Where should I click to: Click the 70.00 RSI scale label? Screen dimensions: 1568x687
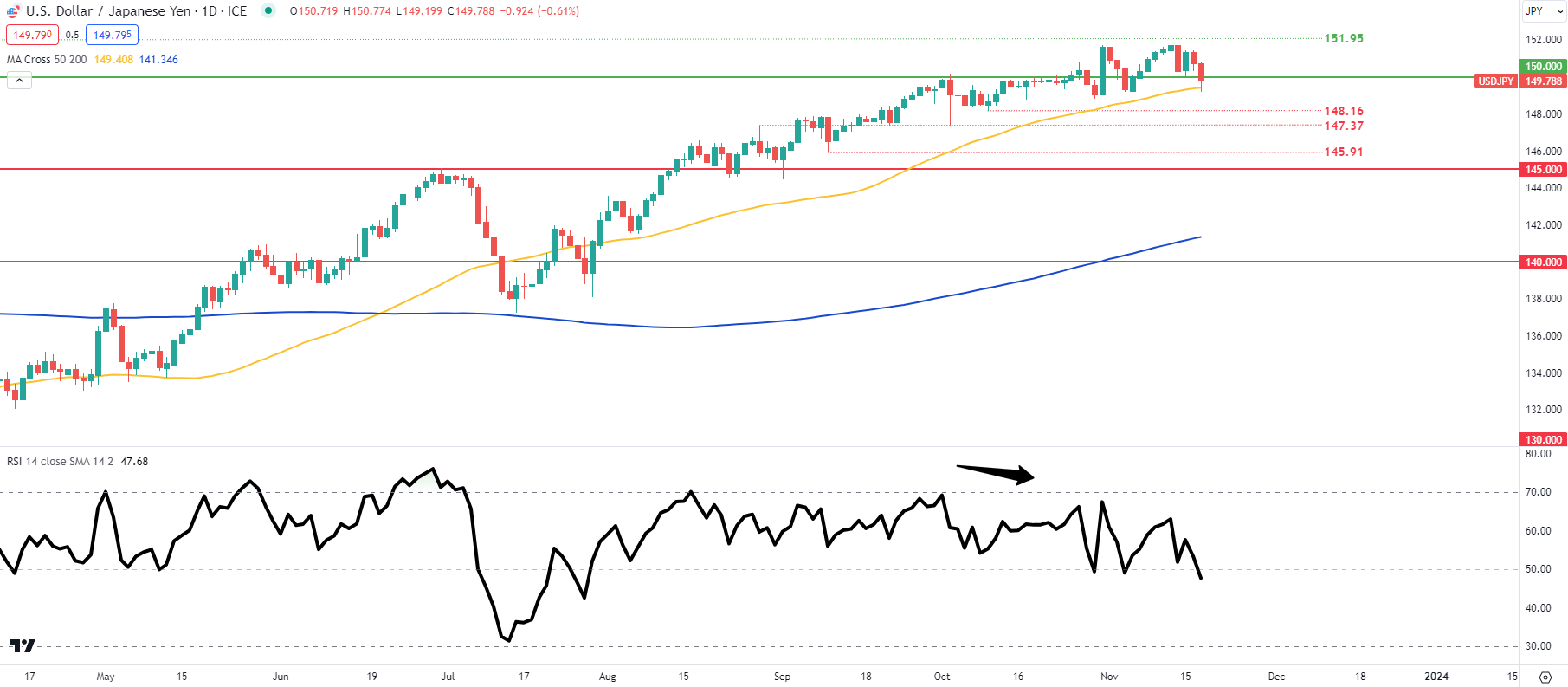coord(1538,492)
